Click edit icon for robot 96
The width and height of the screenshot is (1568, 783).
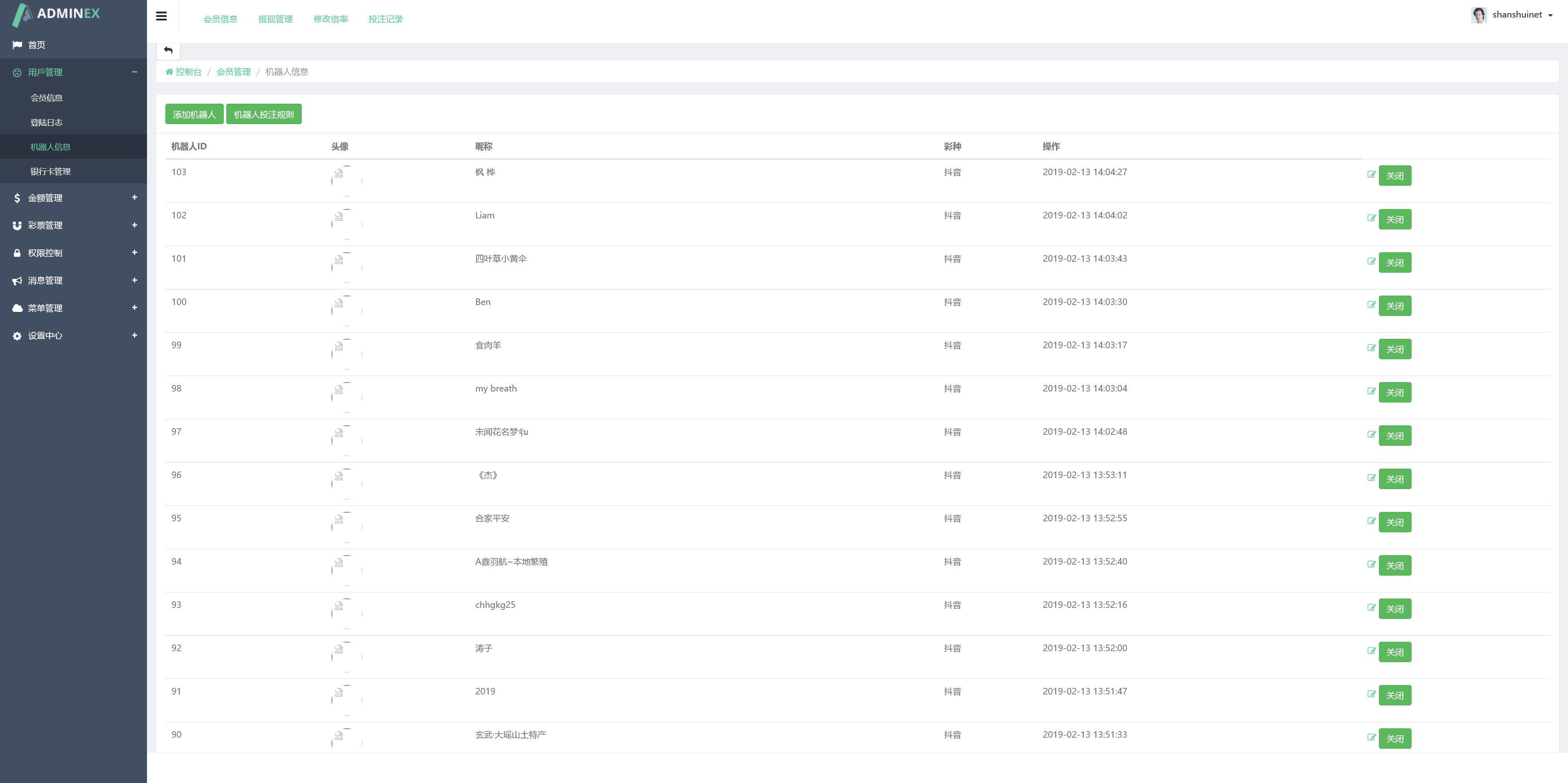(1372, 478)
